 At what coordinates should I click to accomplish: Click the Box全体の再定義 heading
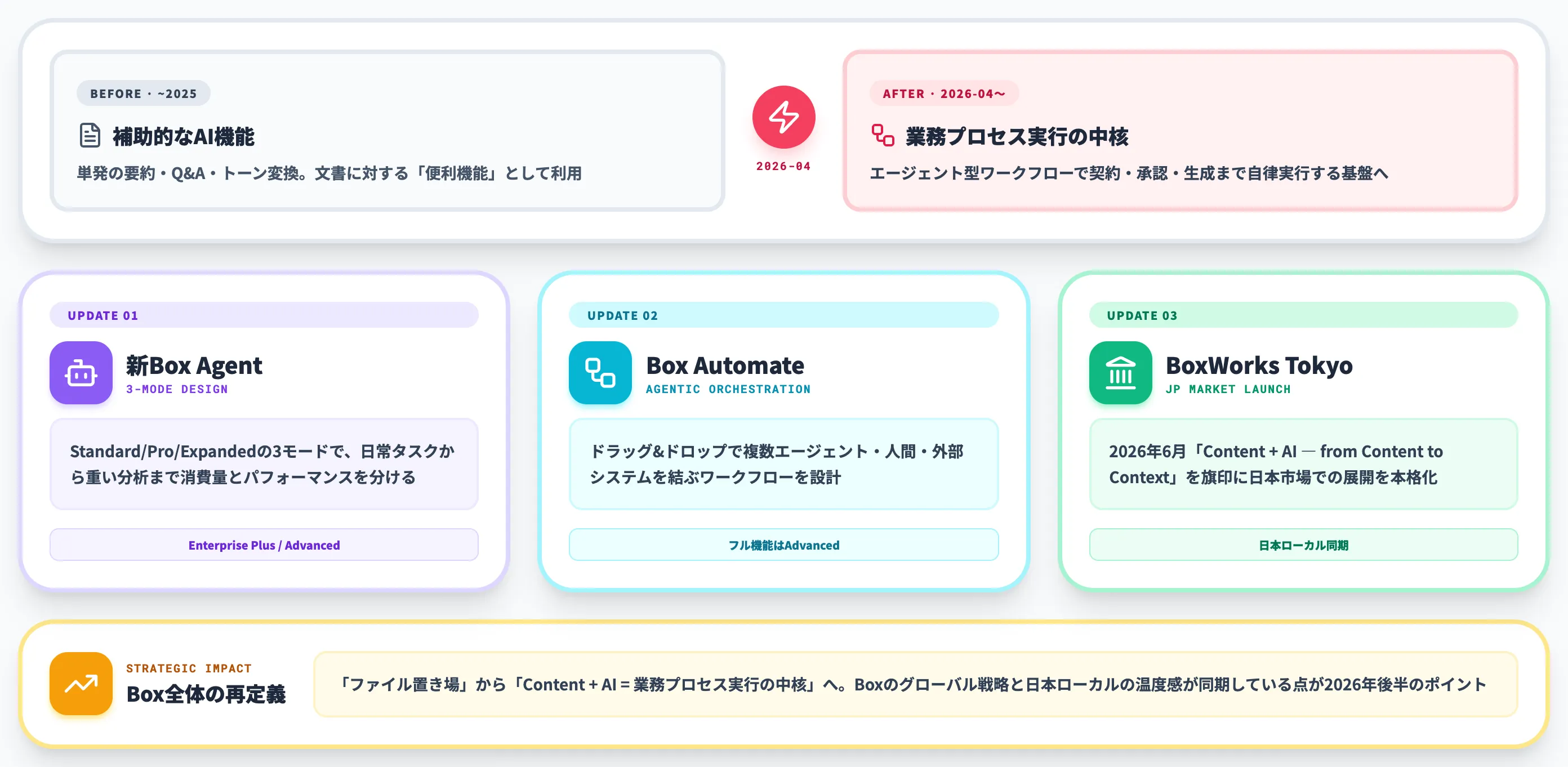pos(206,694)
